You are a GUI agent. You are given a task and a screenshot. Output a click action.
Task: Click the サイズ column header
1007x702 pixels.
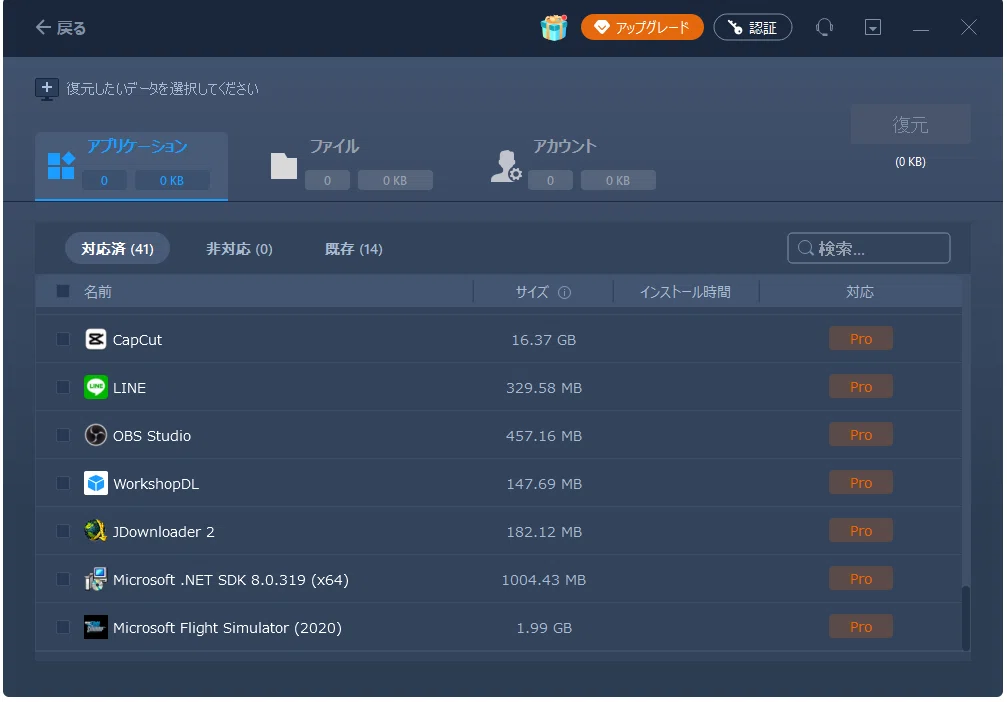click(532, 292)
